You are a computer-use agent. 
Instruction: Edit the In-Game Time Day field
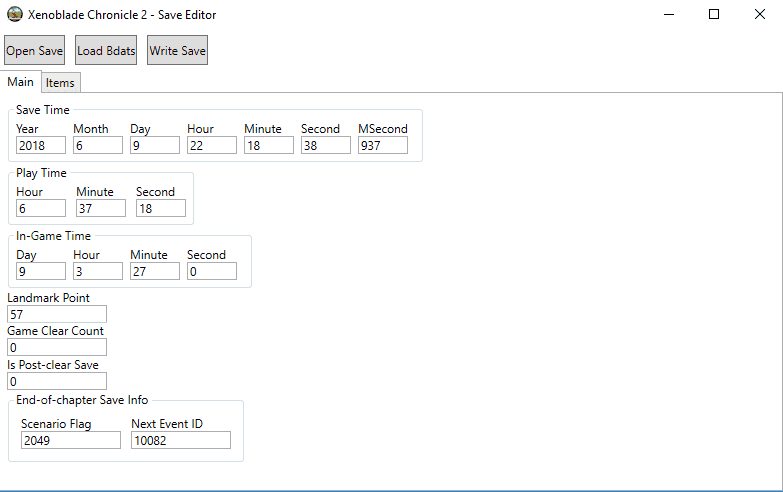(x=40, y=271)
